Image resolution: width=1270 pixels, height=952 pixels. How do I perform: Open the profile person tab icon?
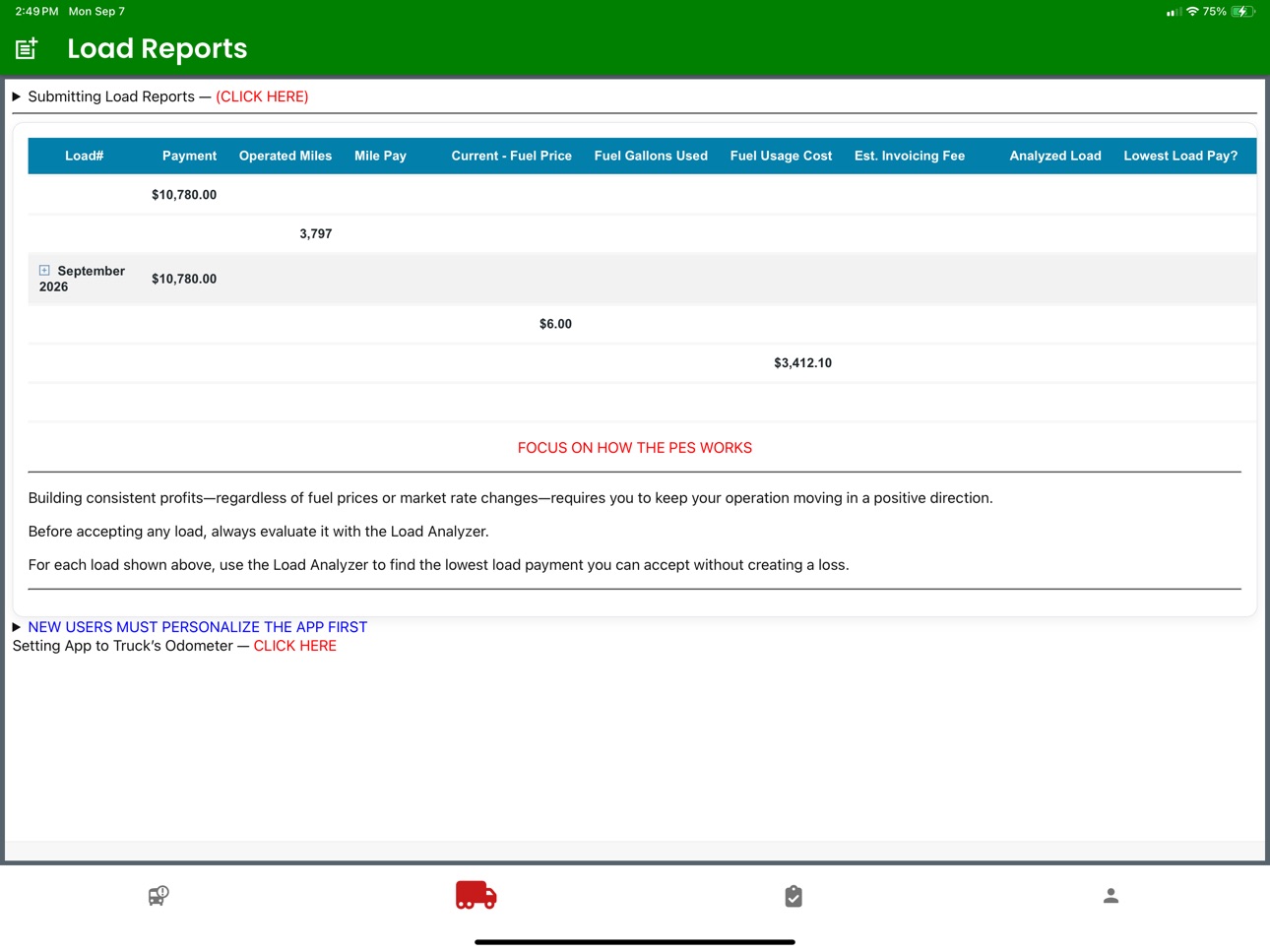tap(1111, 896)
